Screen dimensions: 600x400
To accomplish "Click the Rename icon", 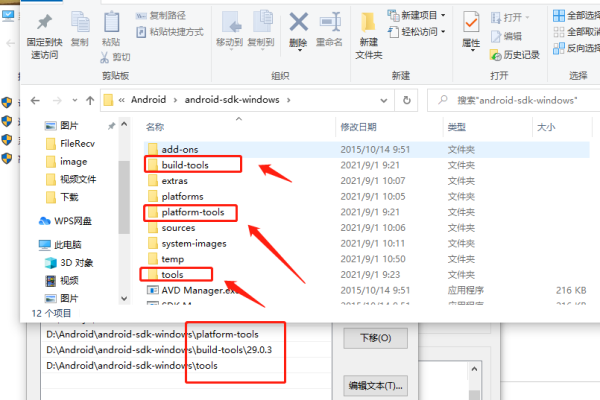I will tap(330, 21).
